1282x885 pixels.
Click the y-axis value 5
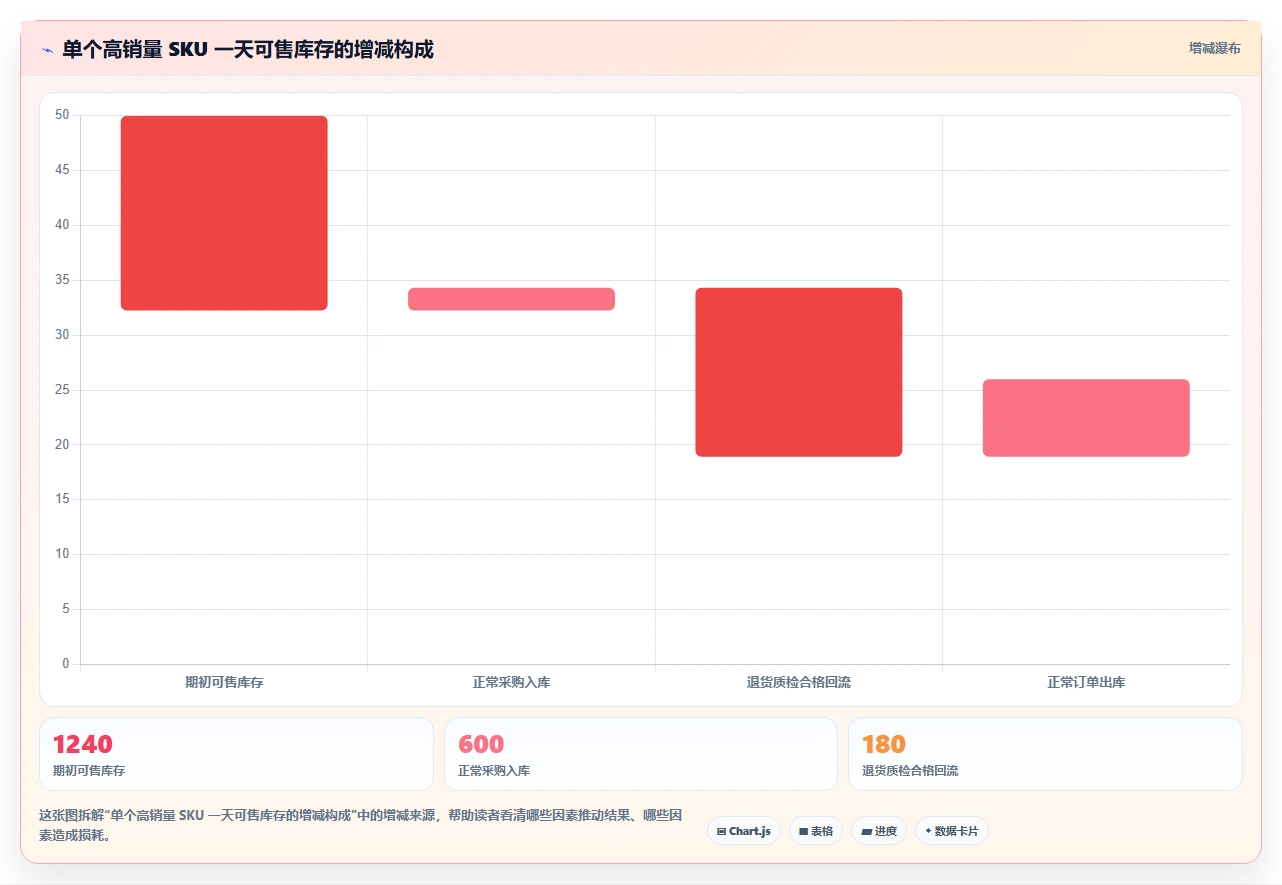[x=66, y=609]
